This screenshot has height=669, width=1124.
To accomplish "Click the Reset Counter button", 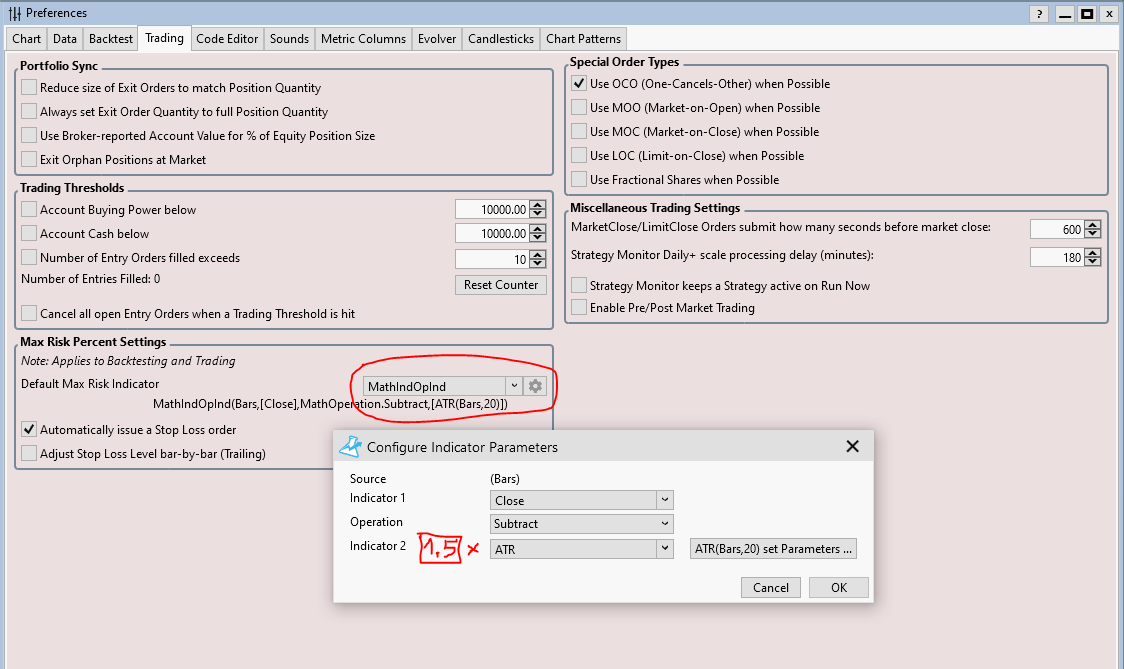I will [501, 285].
